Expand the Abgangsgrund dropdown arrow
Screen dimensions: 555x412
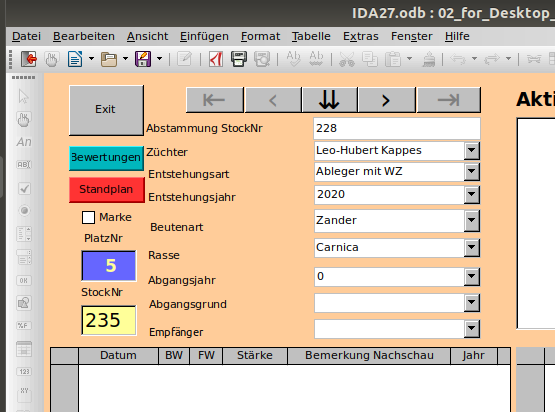point(472,303)
